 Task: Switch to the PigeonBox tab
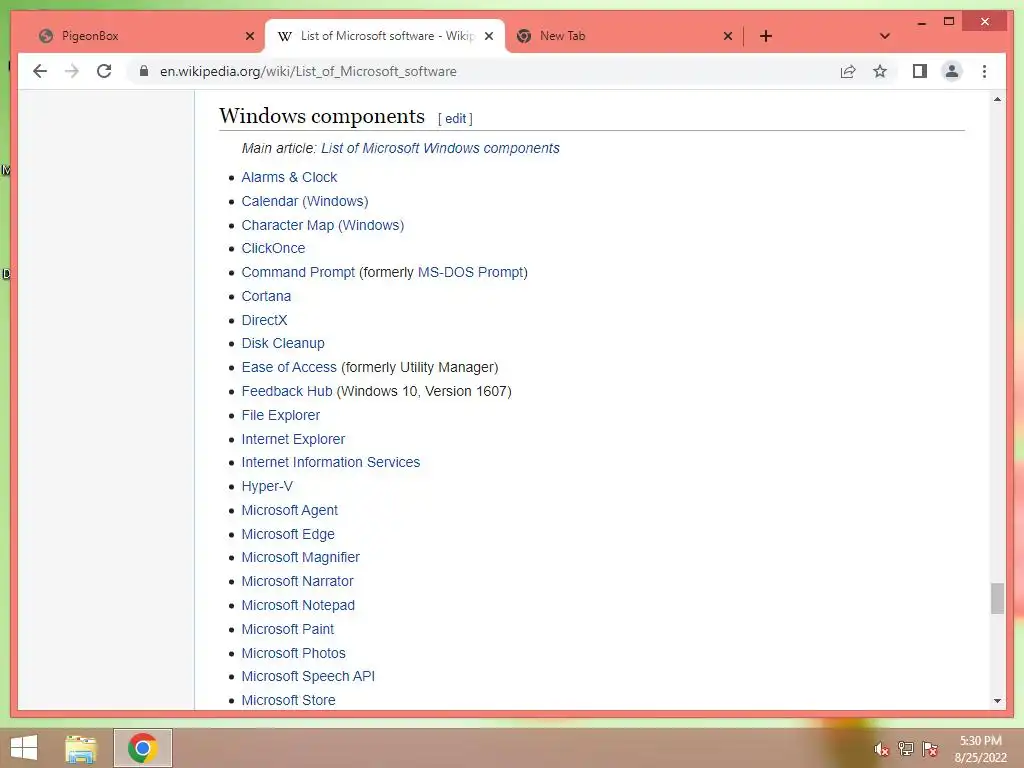point(144,36)
